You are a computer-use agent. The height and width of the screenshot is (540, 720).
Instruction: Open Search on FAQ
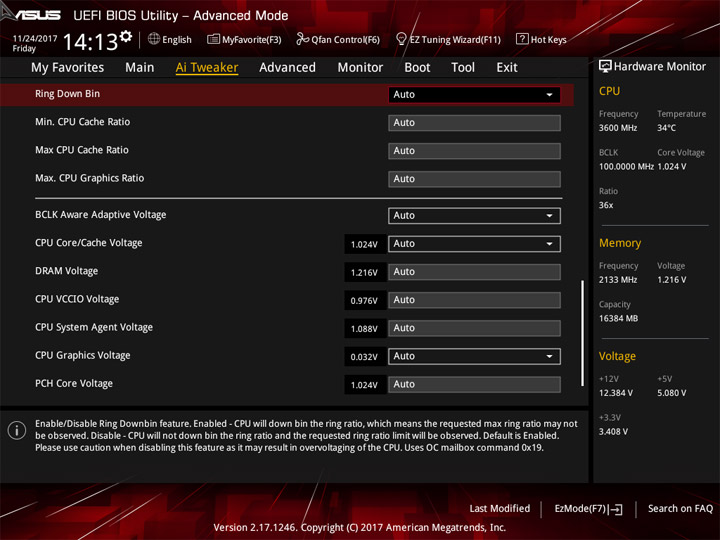pyautogui.click(x=680, y=509)
